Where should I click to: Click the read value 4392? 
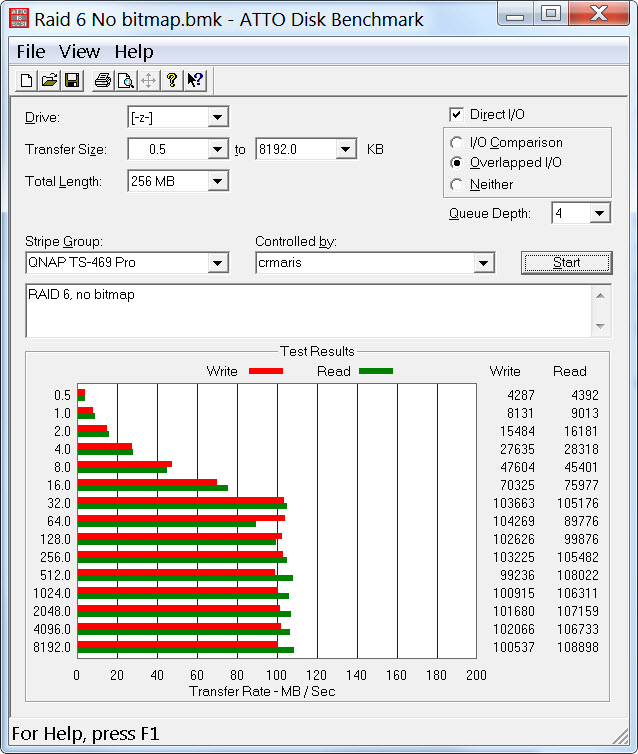pyautogui.click(x=585, y=395)
